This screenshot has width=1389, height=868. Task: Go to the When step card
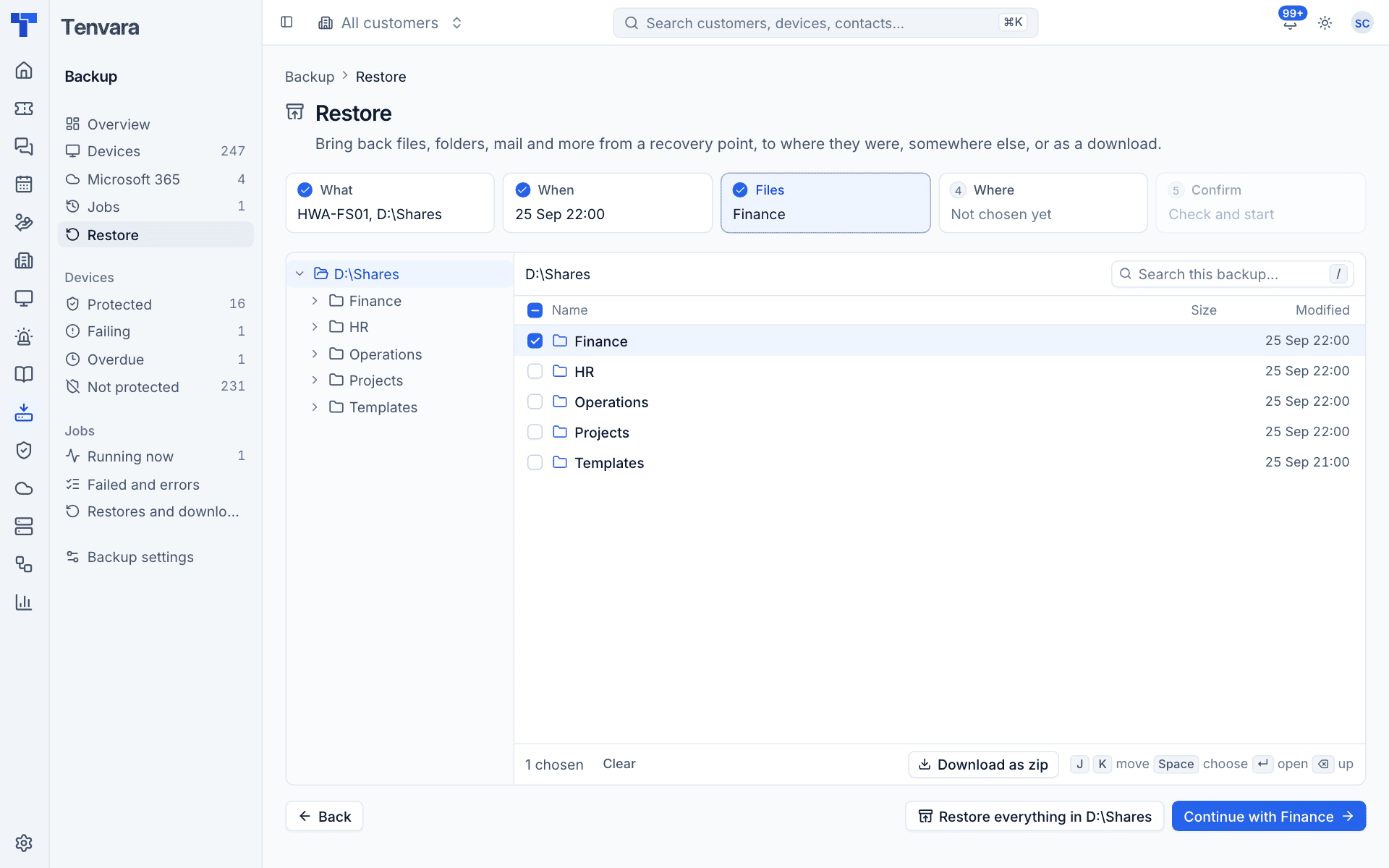[x=608, y=203]
